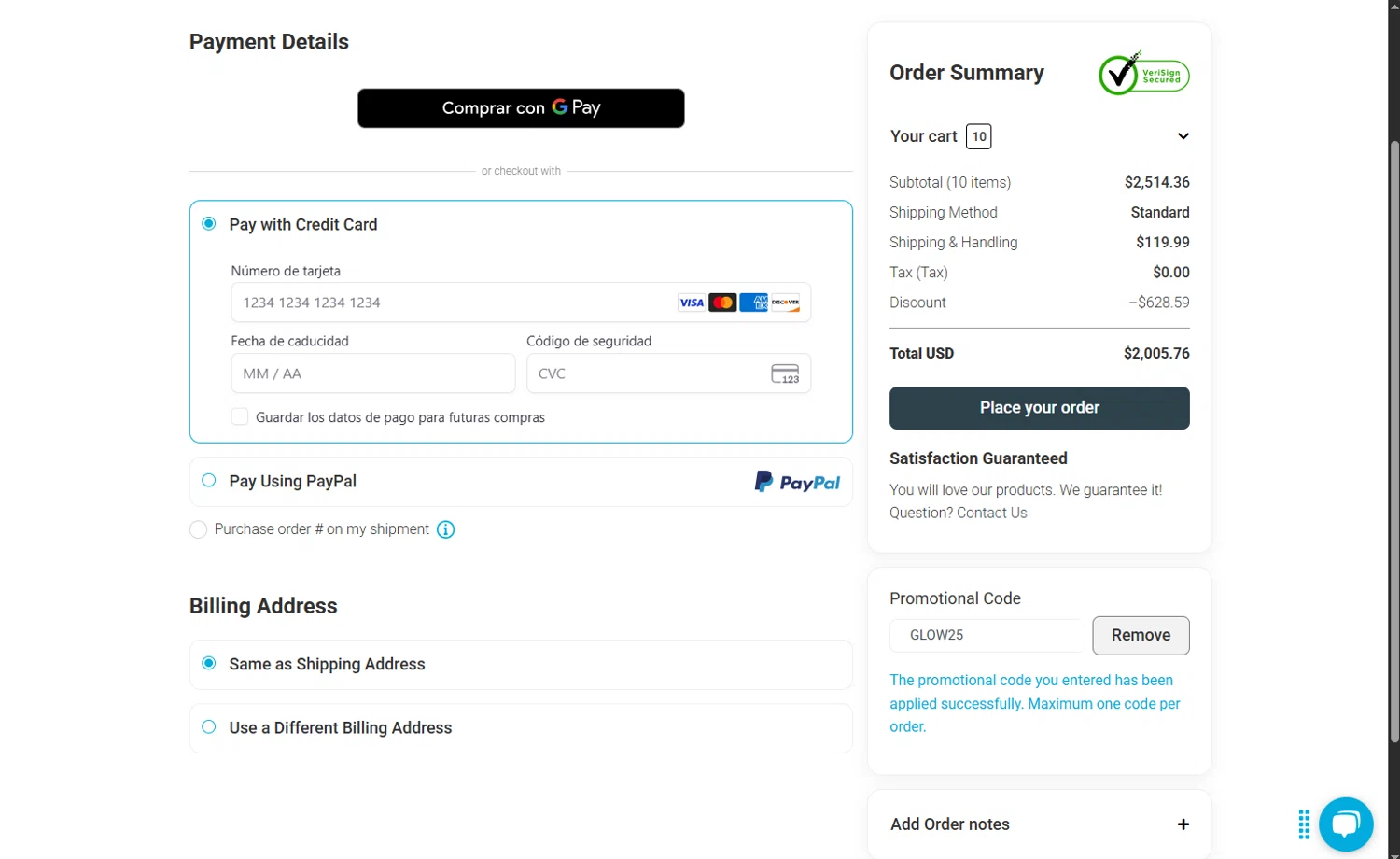Click the chat widget drag handle dots
Screen dimensions: 1400x859
[1304, 824]
